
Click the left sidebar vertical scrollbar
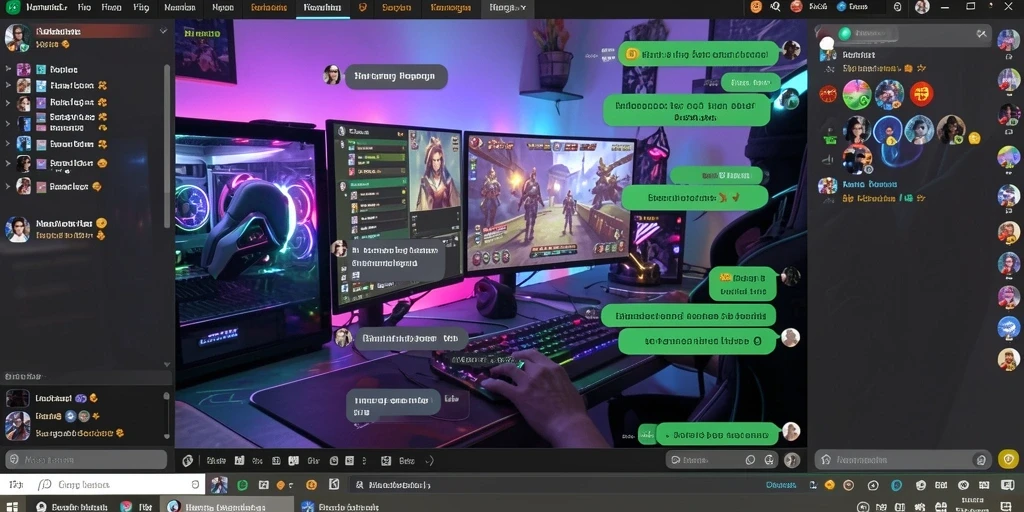coord(167,146)
